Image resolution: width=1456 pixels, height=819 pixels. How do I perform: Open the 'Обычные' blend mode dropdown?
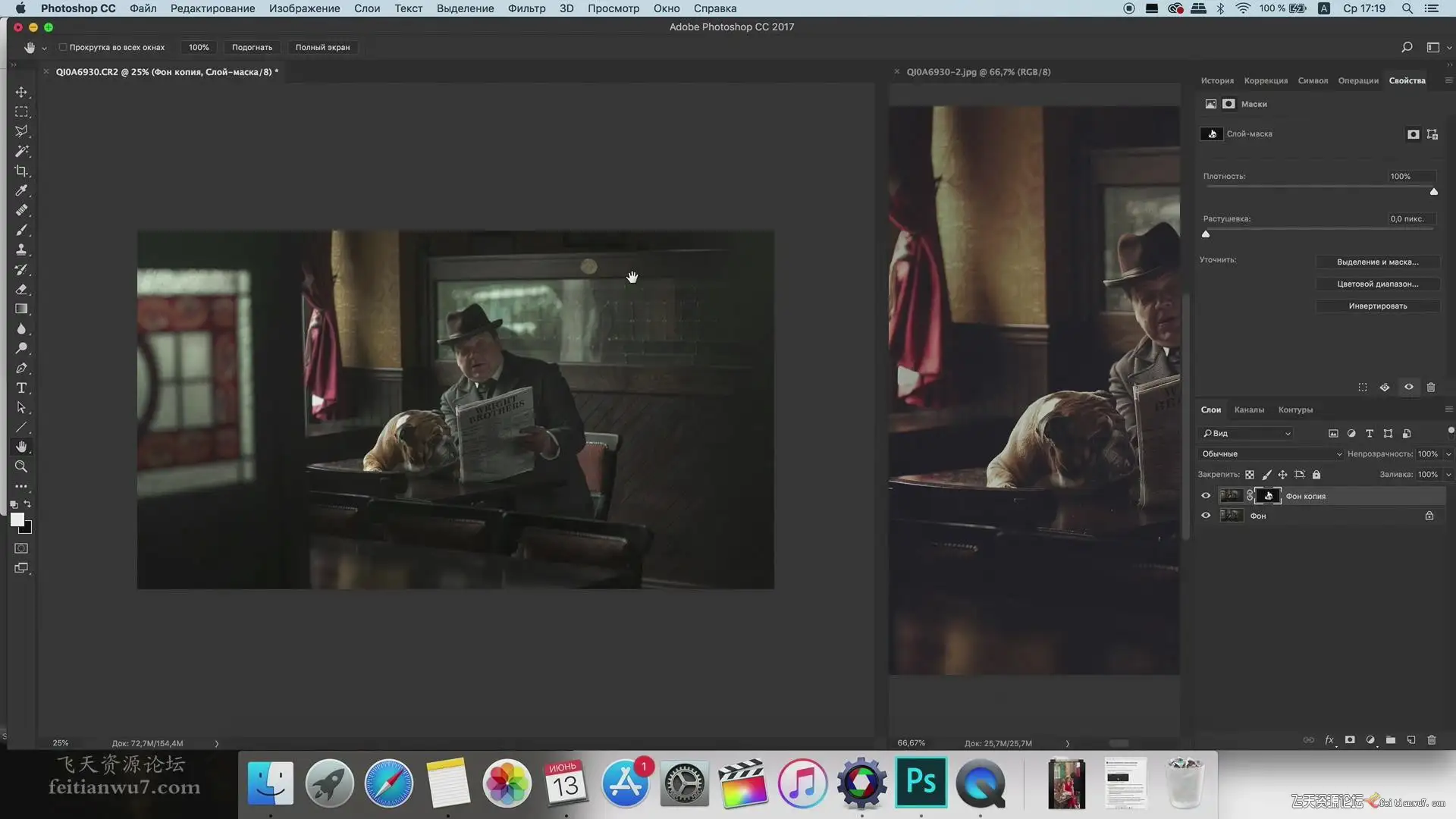click(1270, 453)
